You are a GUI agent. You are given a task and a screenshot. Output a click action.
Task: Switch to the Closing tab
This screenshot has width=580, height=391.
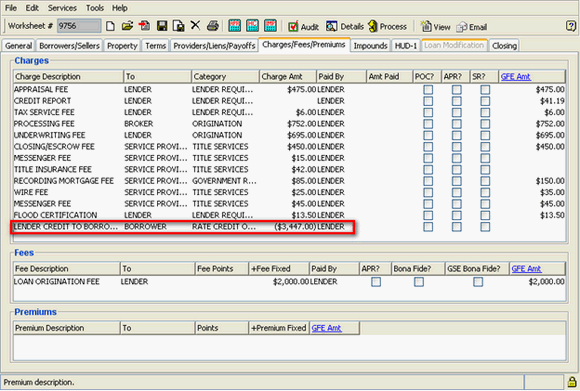504,46
